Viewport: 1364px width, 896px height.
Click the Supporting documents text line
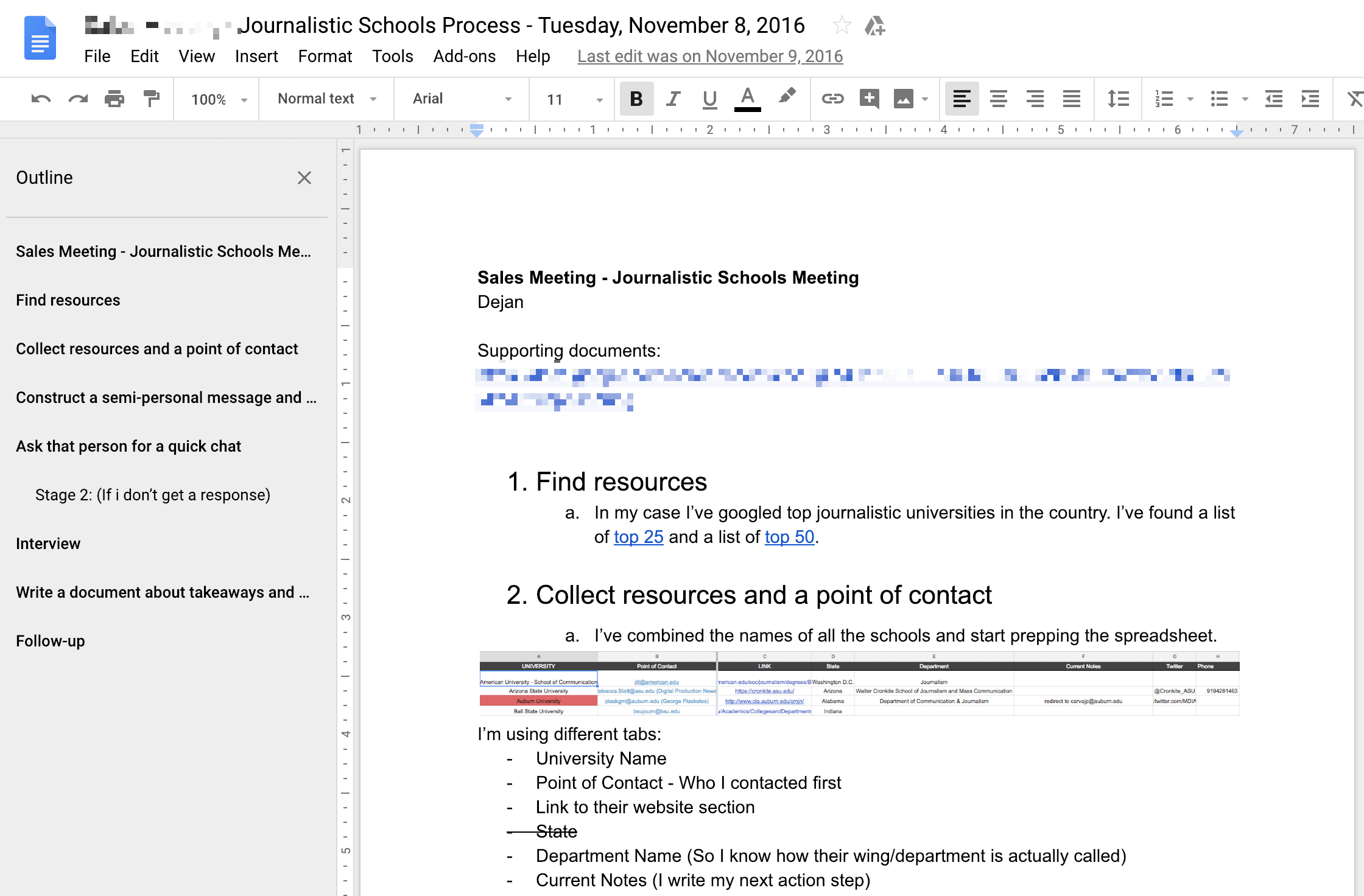tap(569, 351)
